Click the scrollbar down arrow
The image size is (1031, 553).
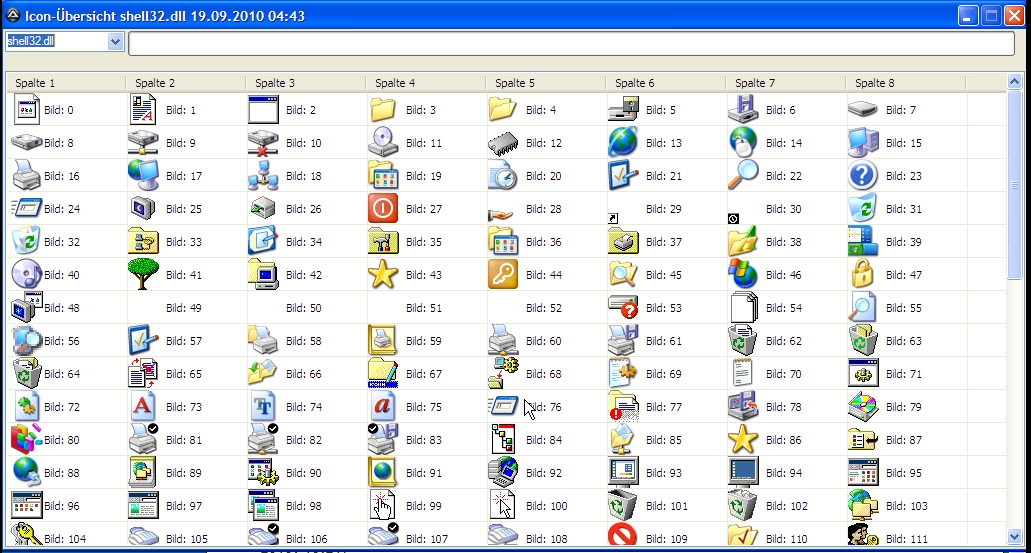(x=1015, y=538)
